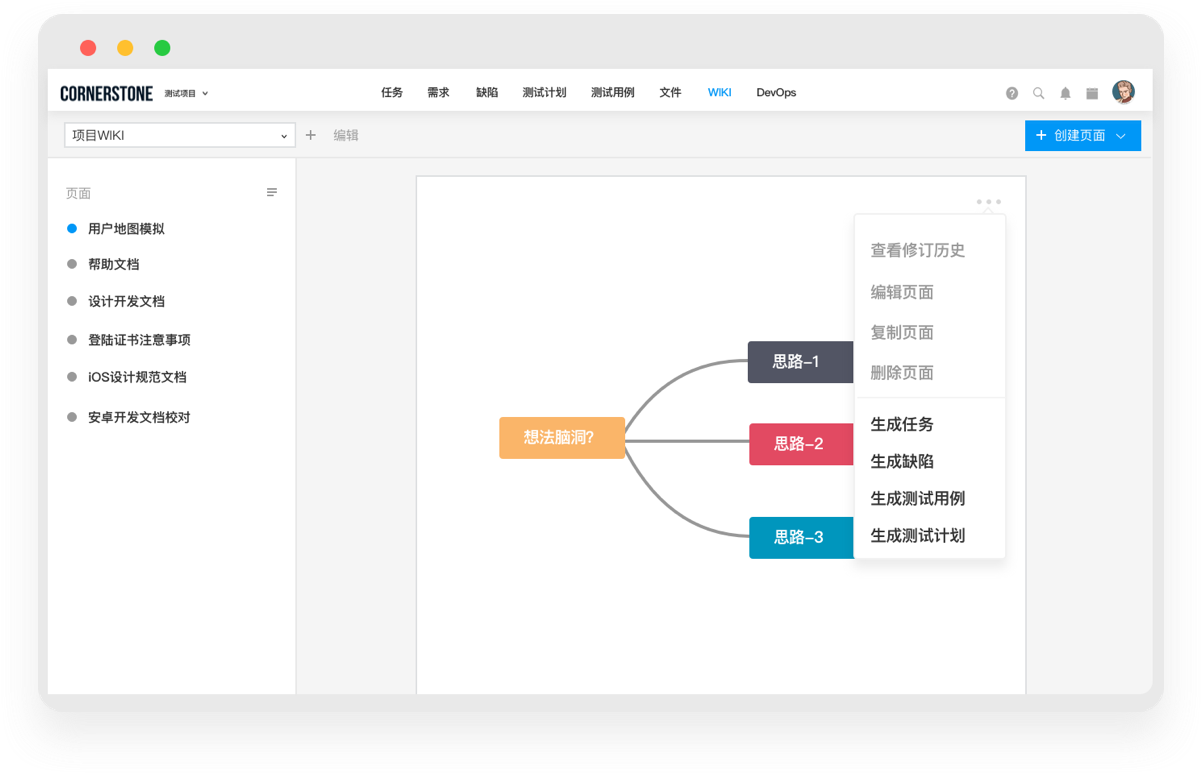This screenshot has width=1202, height=774.
Task: Click the orange 想法脑洞? node
Action: (x=562, y=438)
